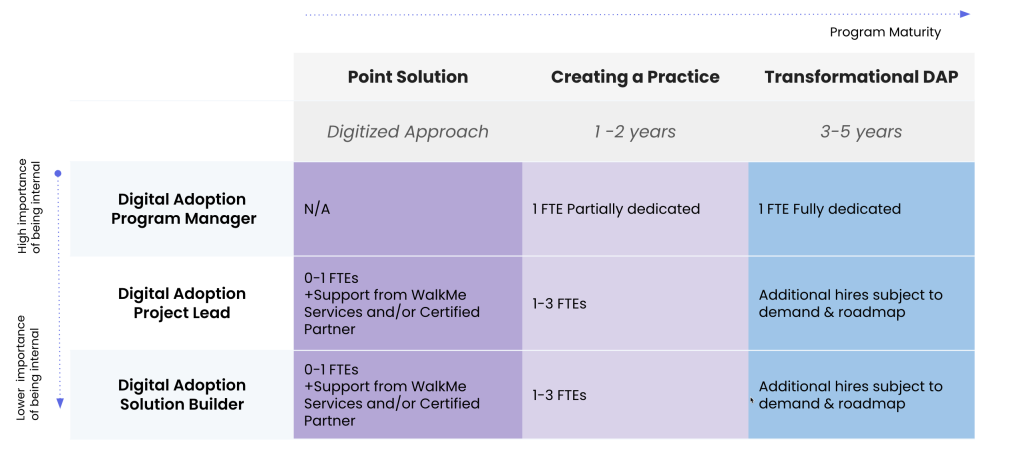Click the Program Maturity label
The width and height of the screenshot is (1023, 454).
[885, 32]
